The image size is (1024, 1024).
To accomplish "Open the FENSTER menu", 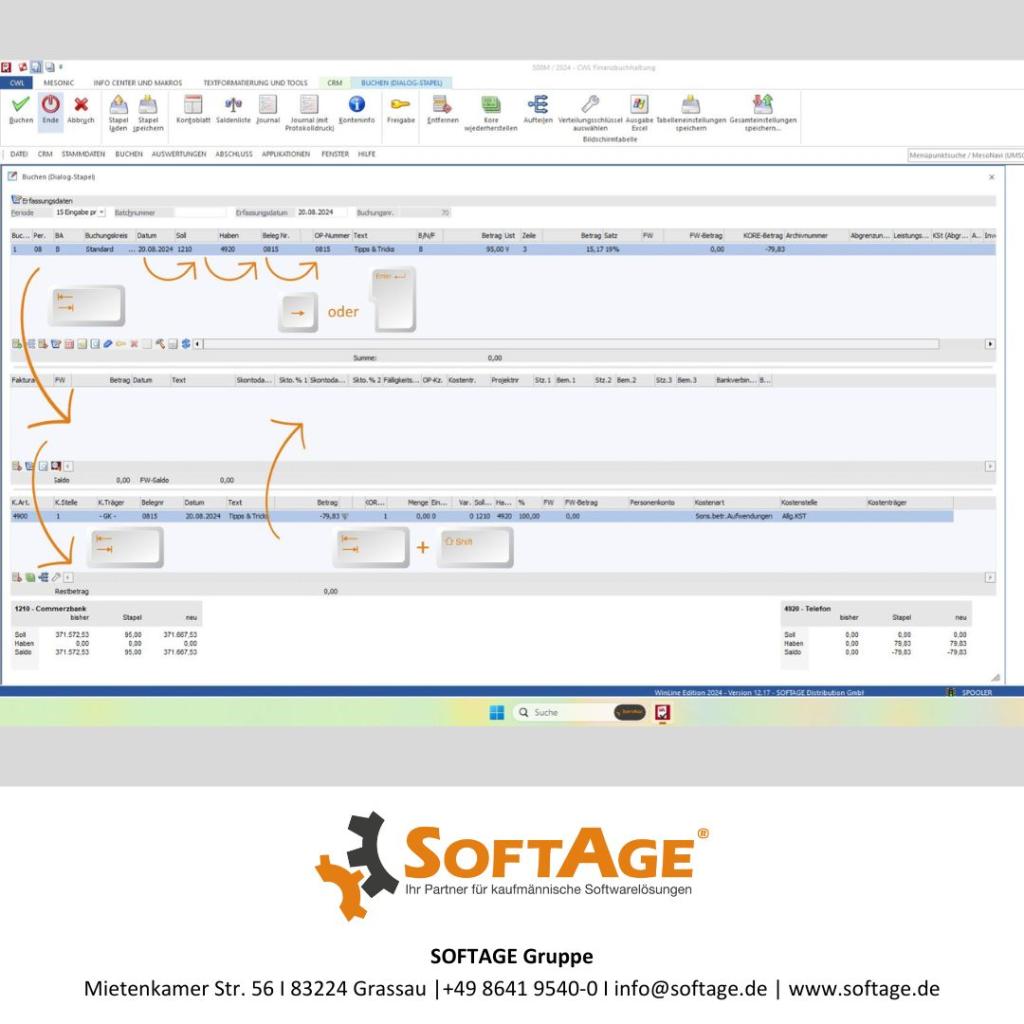I will [x=335, y=154].
